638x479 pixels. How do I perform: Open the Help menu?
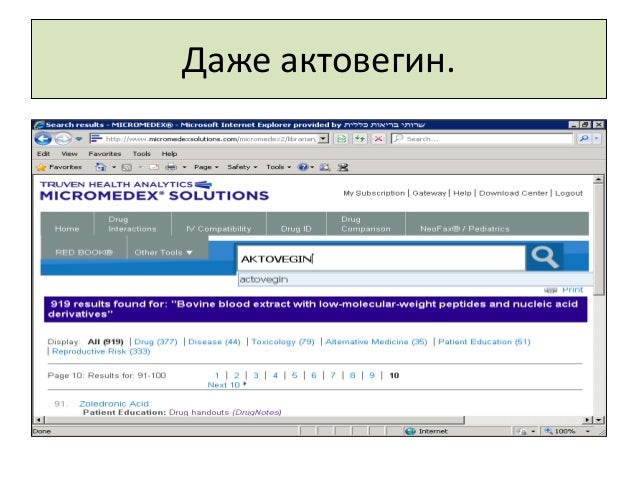(169, 153)
